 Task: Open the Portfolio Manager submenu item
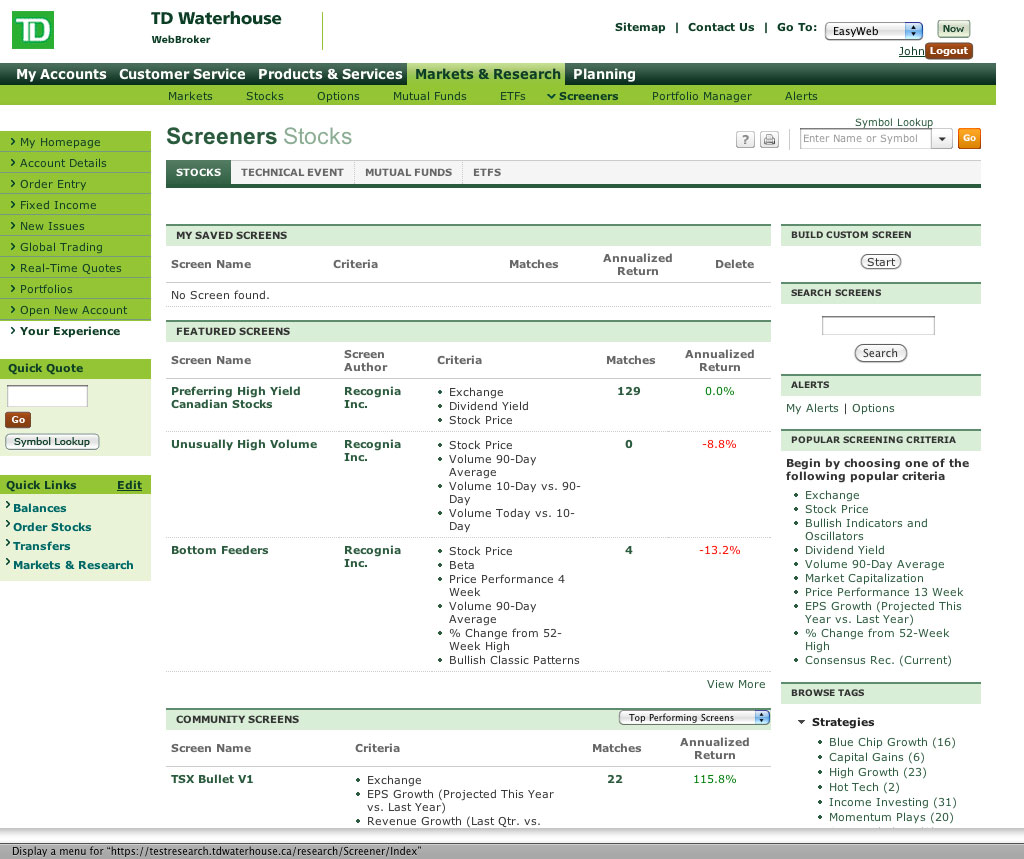(x=701, y=96)
